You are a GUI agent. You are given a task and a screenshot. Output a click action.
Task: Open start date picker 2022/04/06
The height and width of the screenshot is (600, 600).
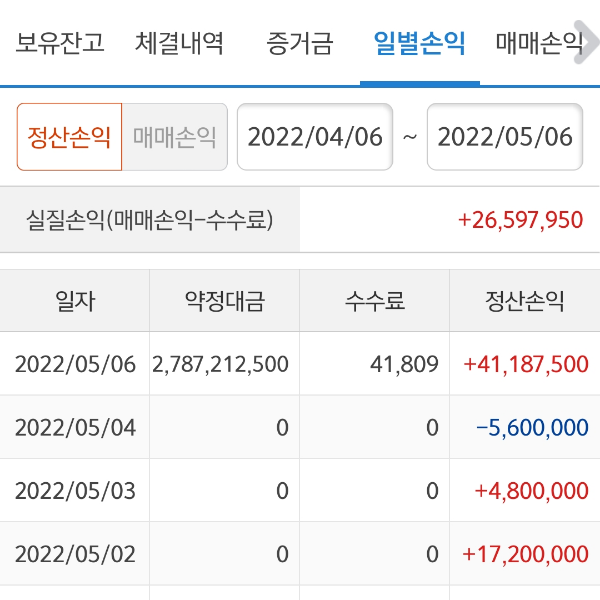pos(315,137)
